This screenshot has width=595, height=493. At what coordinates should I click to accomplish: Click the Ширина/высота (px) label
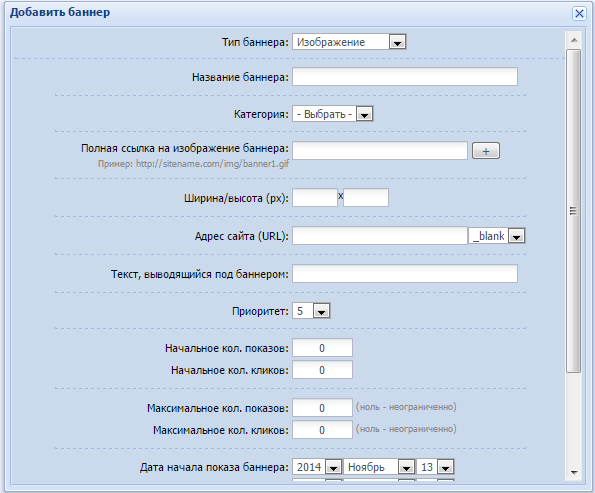click(236, 198)
